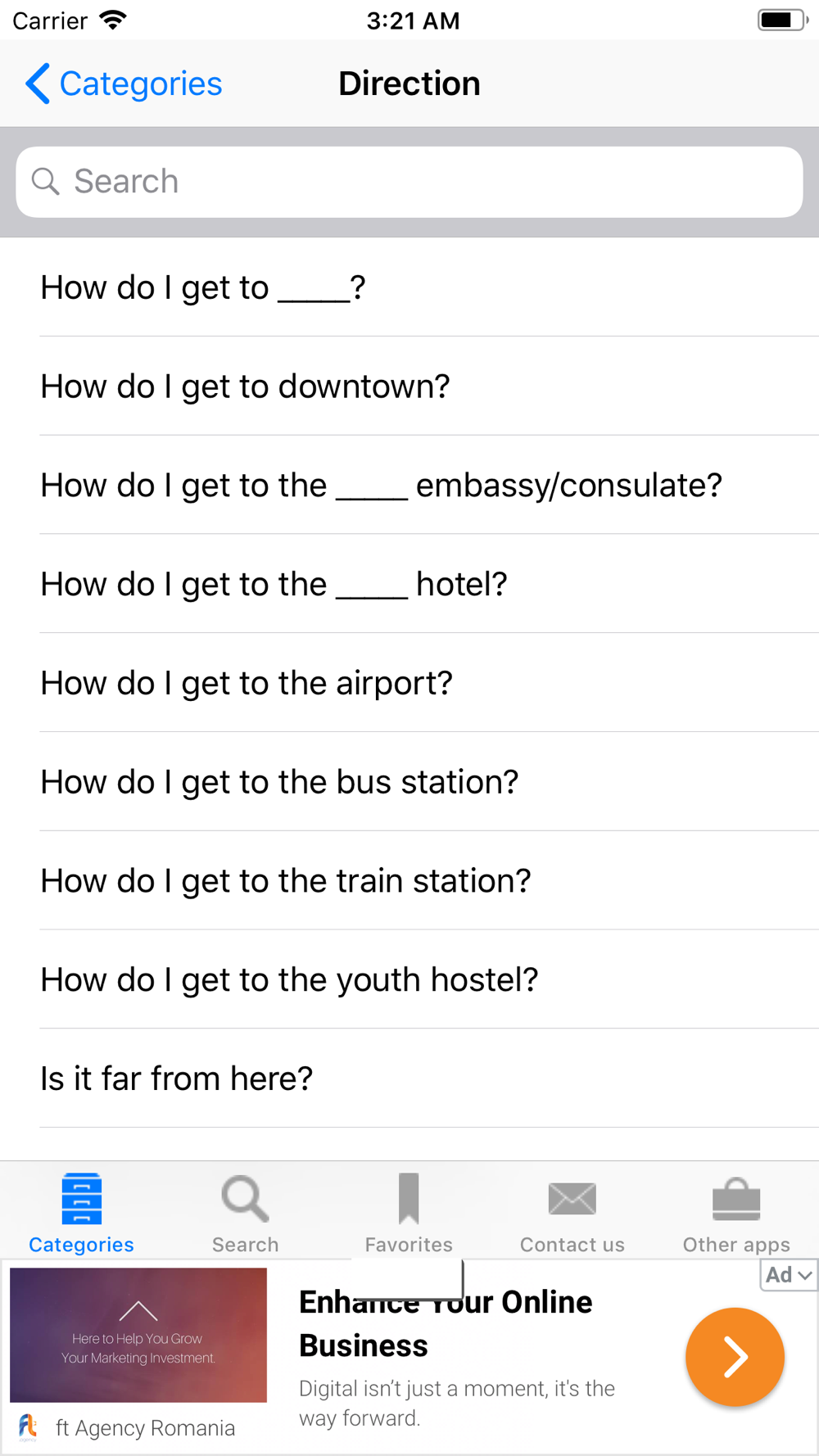Tap the orange arrow button in ad
This screenshot has width=819, height=1456.
(735, 1357)
